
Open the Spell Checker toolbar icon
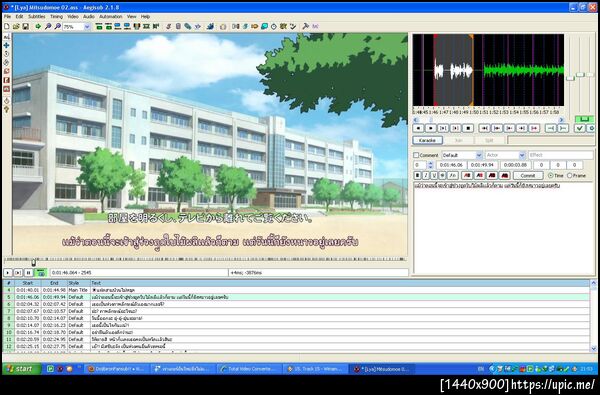click(293, 26)
